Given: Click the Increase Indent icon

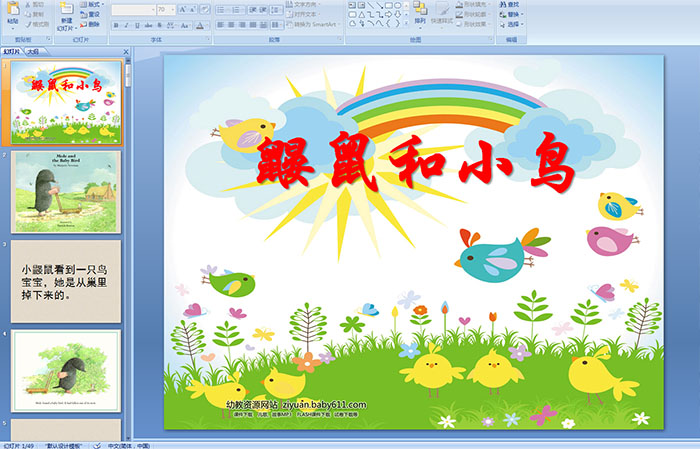Looking at the screenshot, I should (263, 10).
